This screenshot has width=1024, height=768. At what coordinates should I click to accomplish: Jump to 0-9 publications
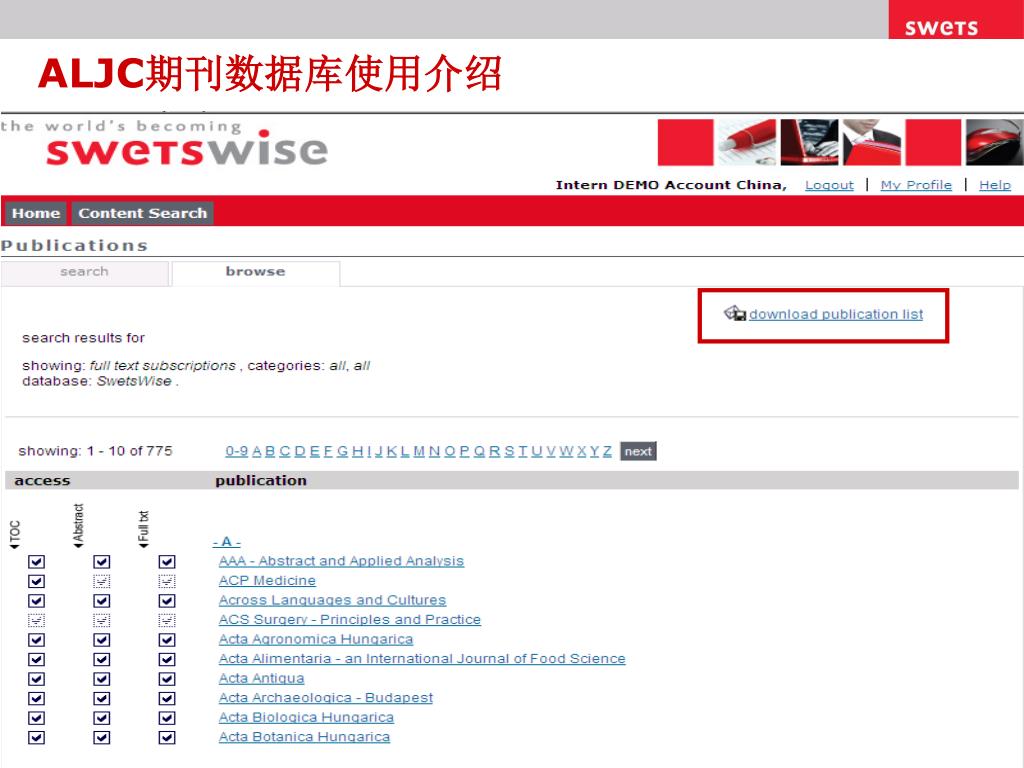pyautogui.click(x=236, y=451)
